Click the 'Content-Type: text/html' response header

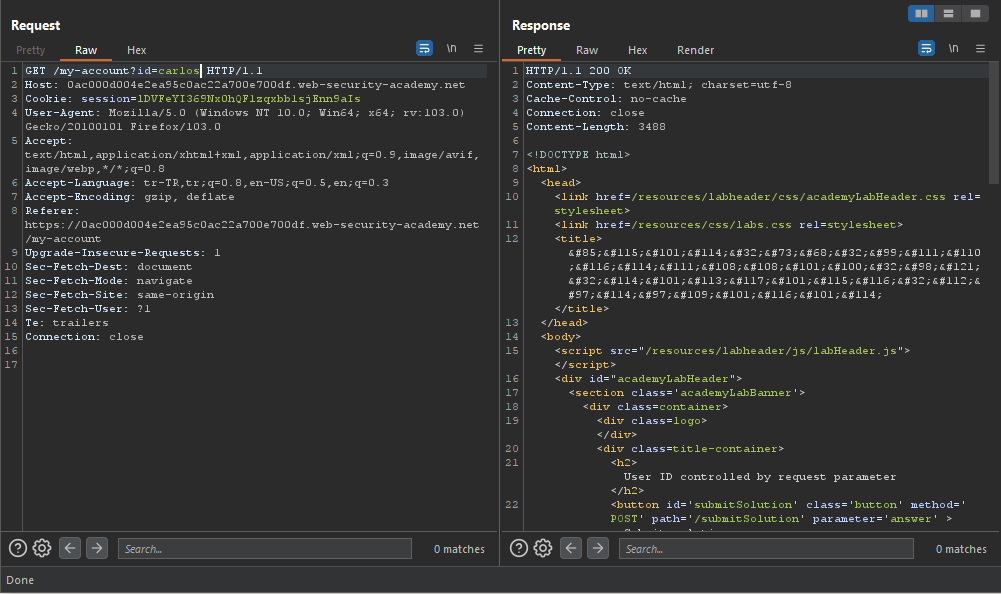[659, 85]
